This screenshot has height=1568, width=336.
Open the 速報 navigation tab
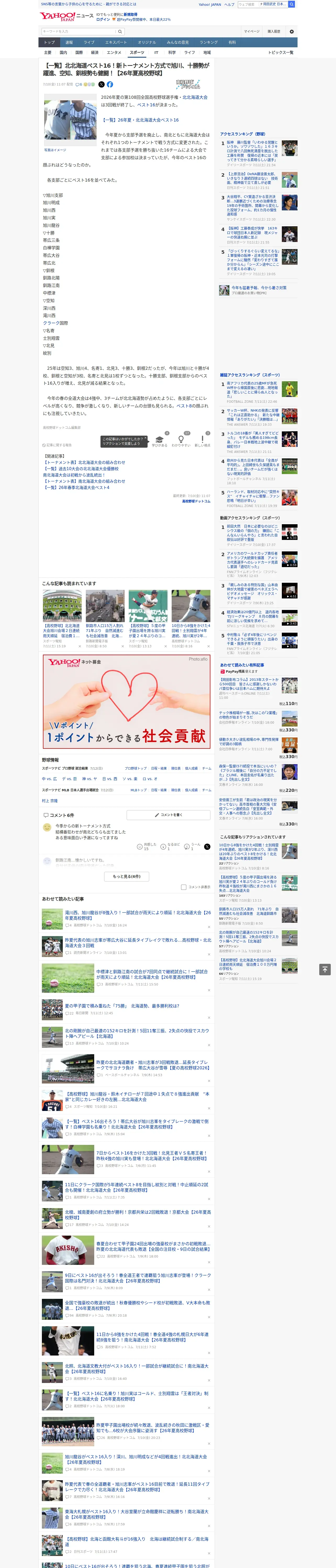tap(69, 43)
